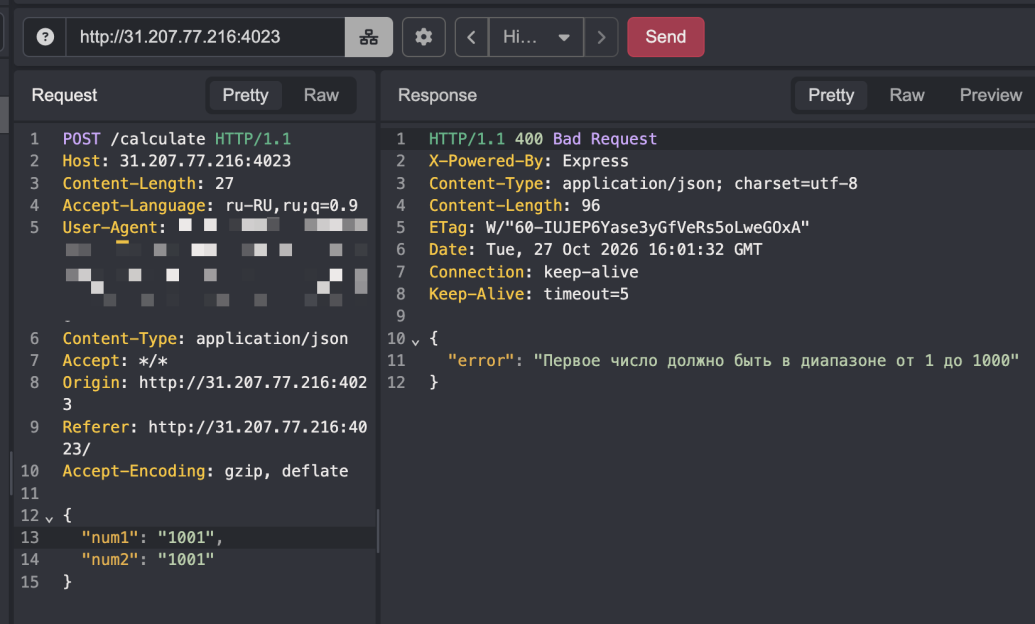This screenshot has width=1035, height=624.
Task: Click the Origin header line
Action: pos(215,394)
